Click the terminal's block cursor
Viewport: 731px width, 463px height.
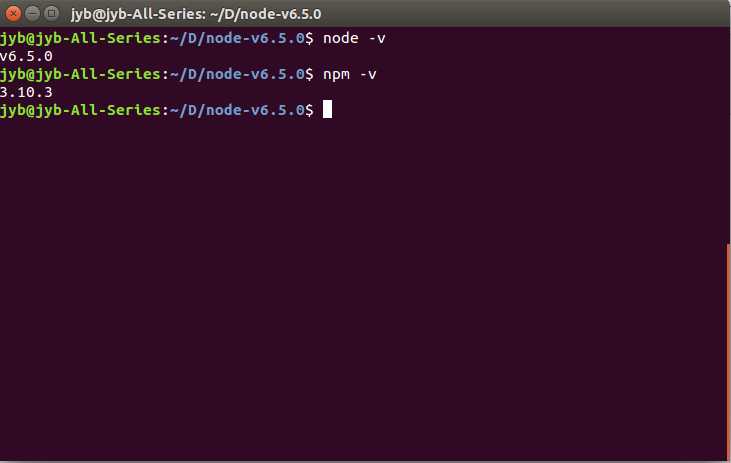tap(327, 110)
